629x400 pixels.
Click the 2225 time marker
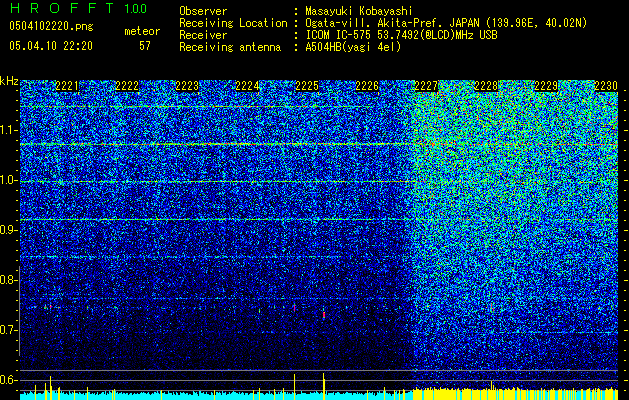(x=307, y=86)
